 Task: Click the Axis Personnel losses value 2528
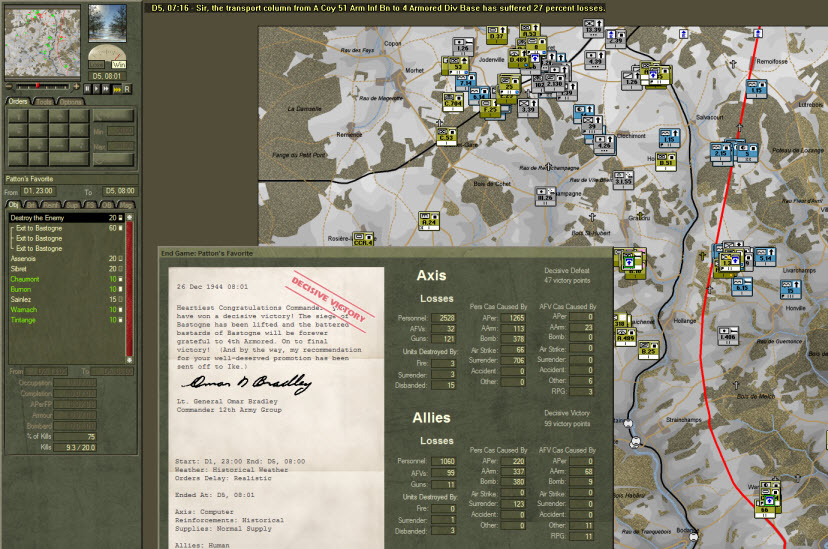[x=443, y=318]
